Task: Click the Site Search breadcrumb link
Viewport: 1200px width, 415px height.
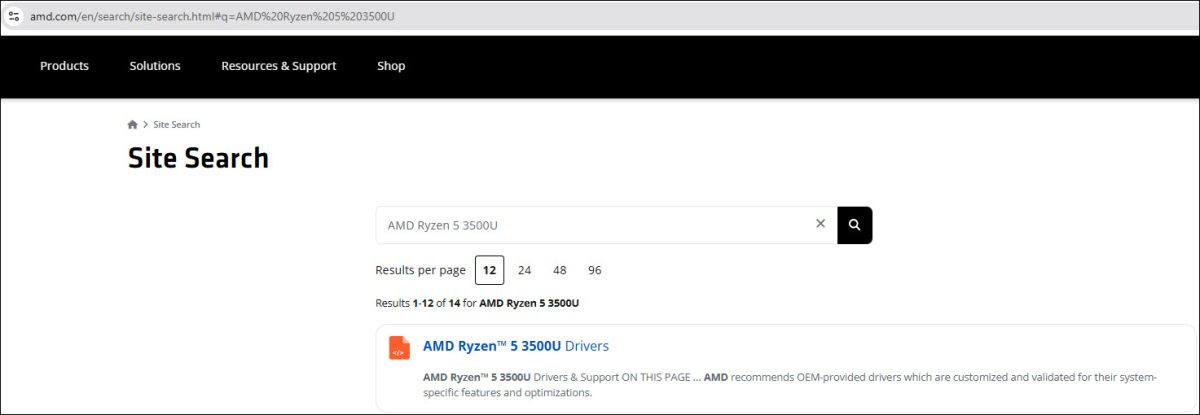Action: (x=176, y=125)
